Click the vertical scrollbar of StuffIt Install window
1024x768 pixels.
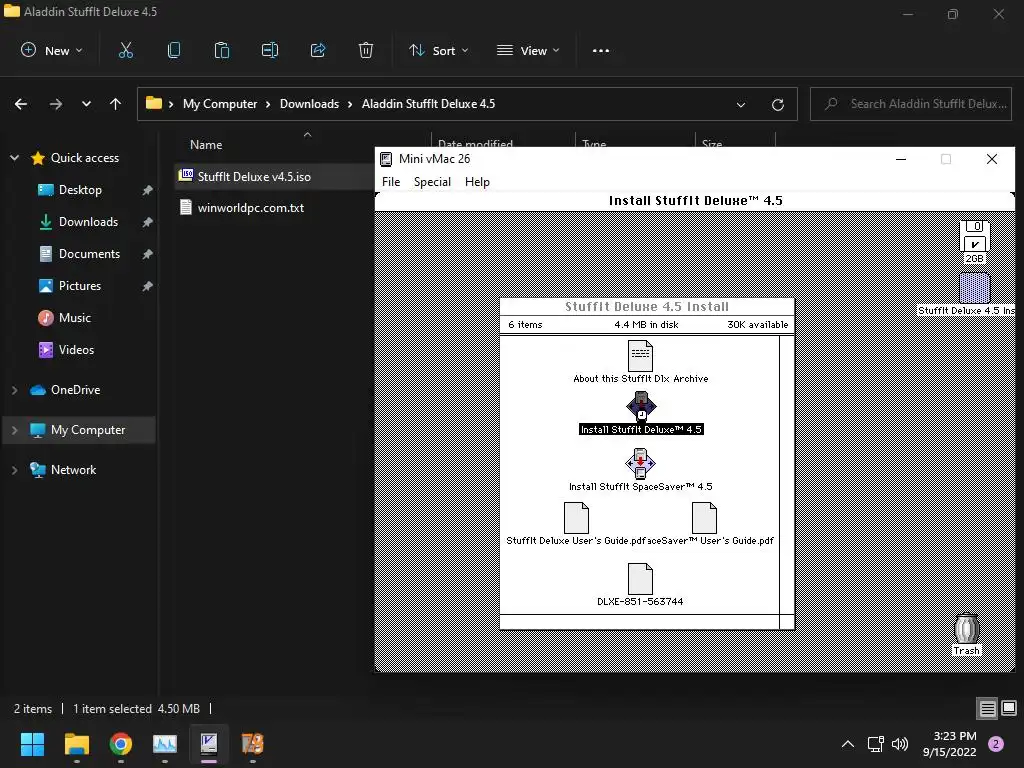click(x=787, y=475)
